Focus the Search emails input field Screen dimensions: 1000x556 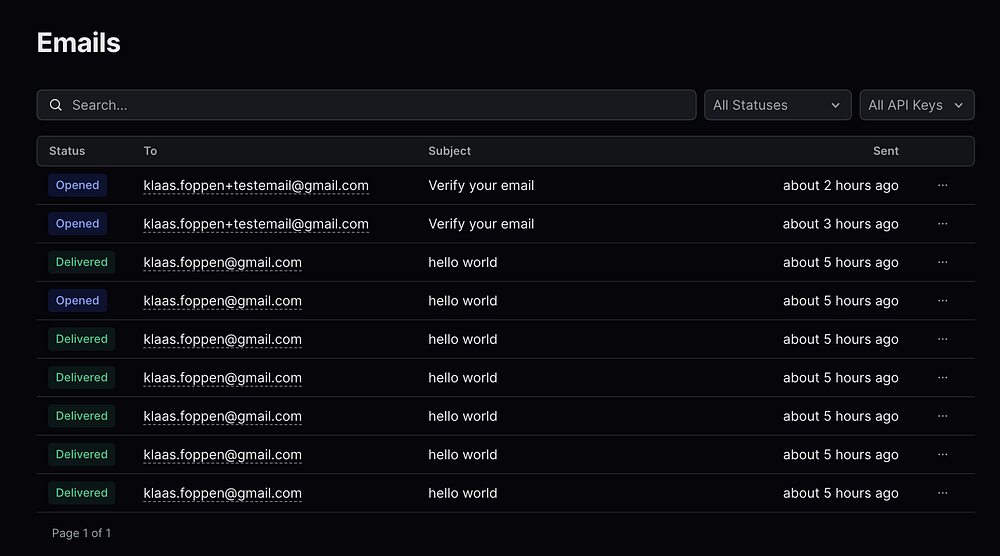tap(366, 105)
